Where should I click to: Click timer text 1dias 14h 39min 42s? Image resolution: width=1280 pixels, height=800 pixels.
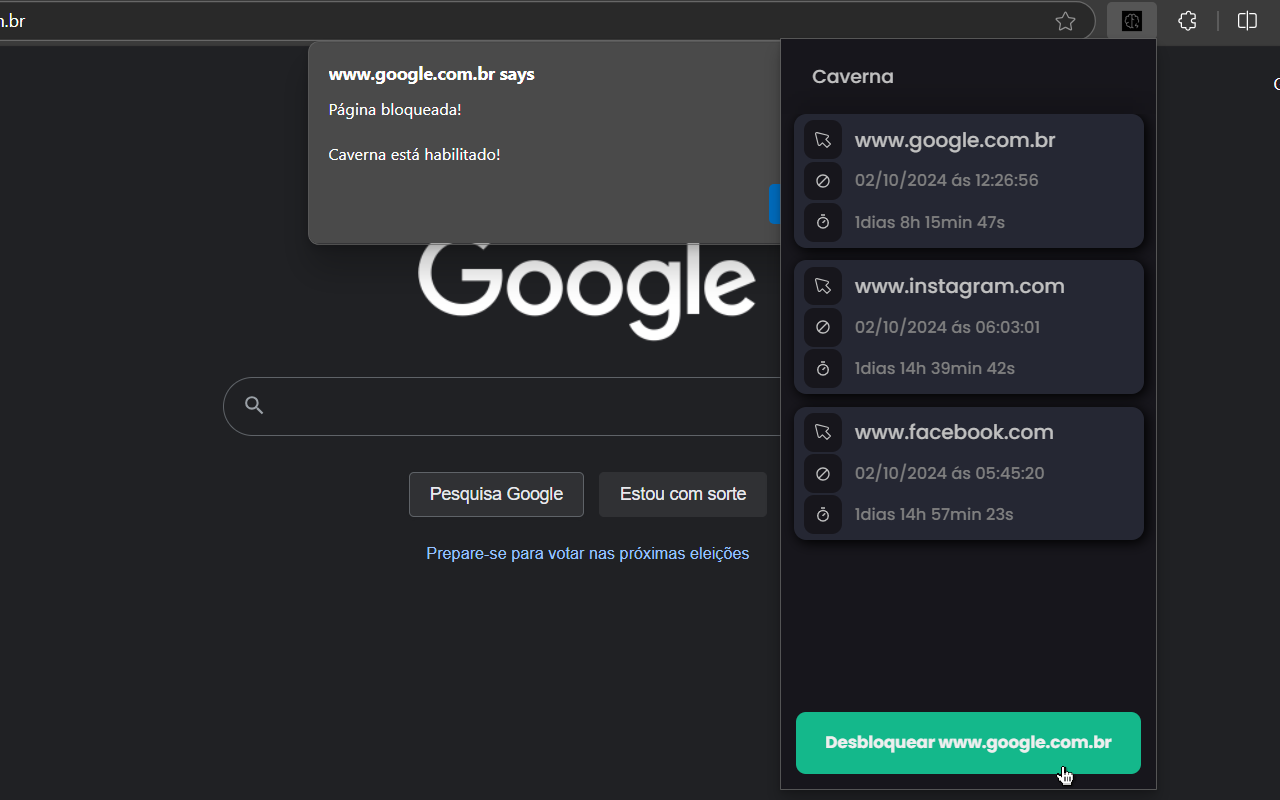pos(934,368)
